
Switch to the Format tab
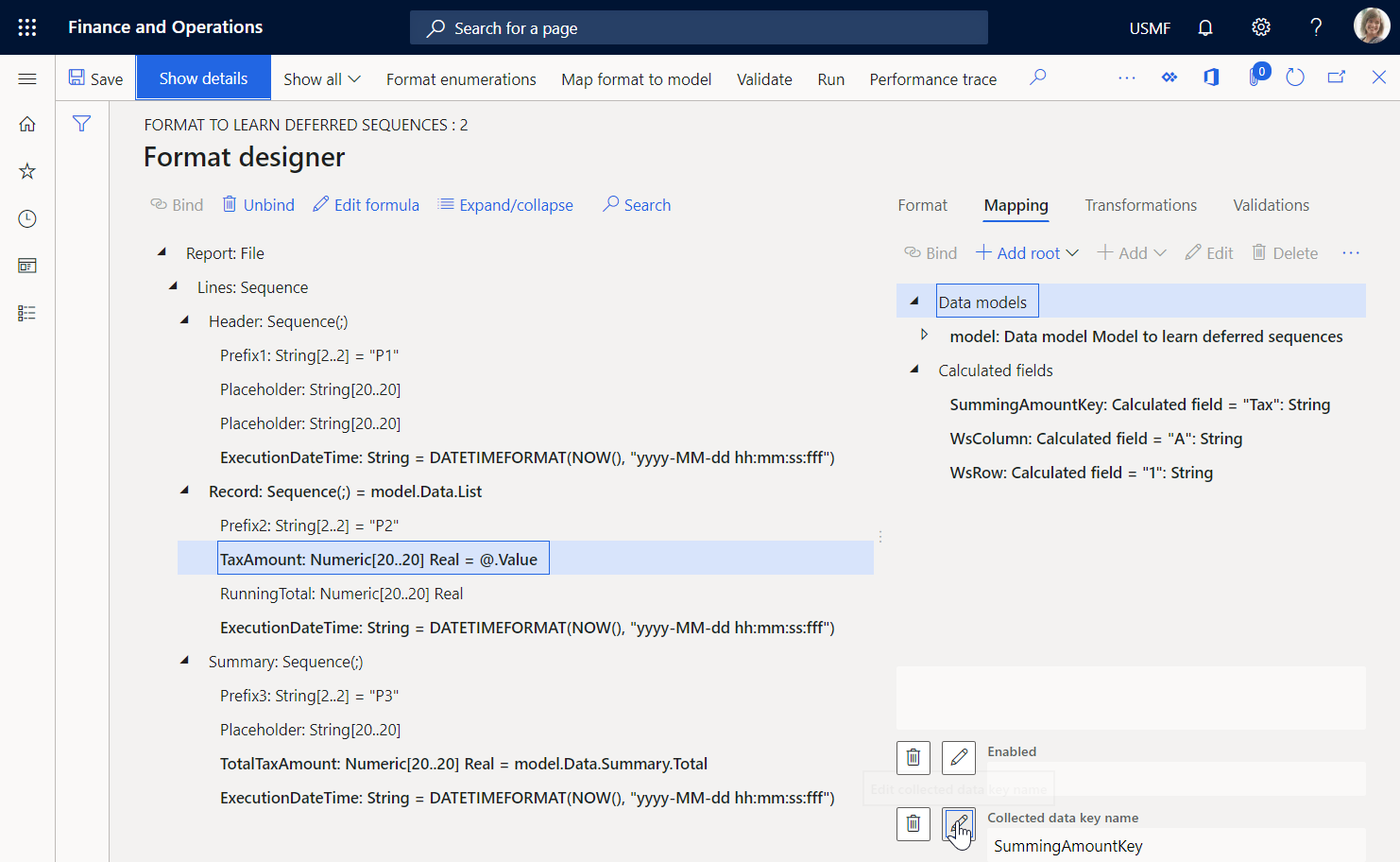click(922, 205)
